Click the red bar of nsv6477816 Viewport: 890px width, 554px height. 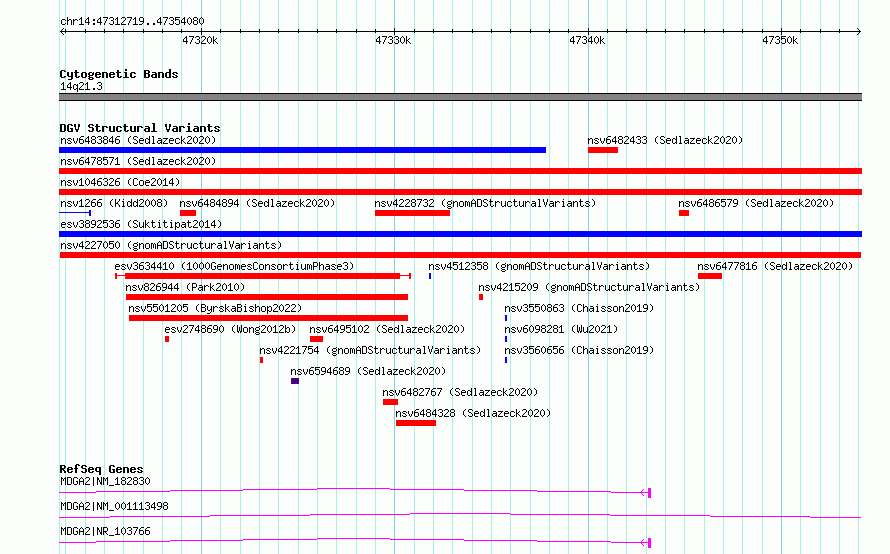tap(710, 276)
